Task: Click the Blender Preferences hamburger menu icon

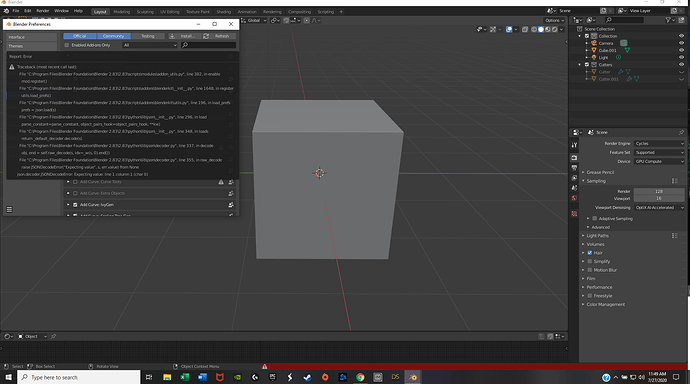Action: pos(9,209)
